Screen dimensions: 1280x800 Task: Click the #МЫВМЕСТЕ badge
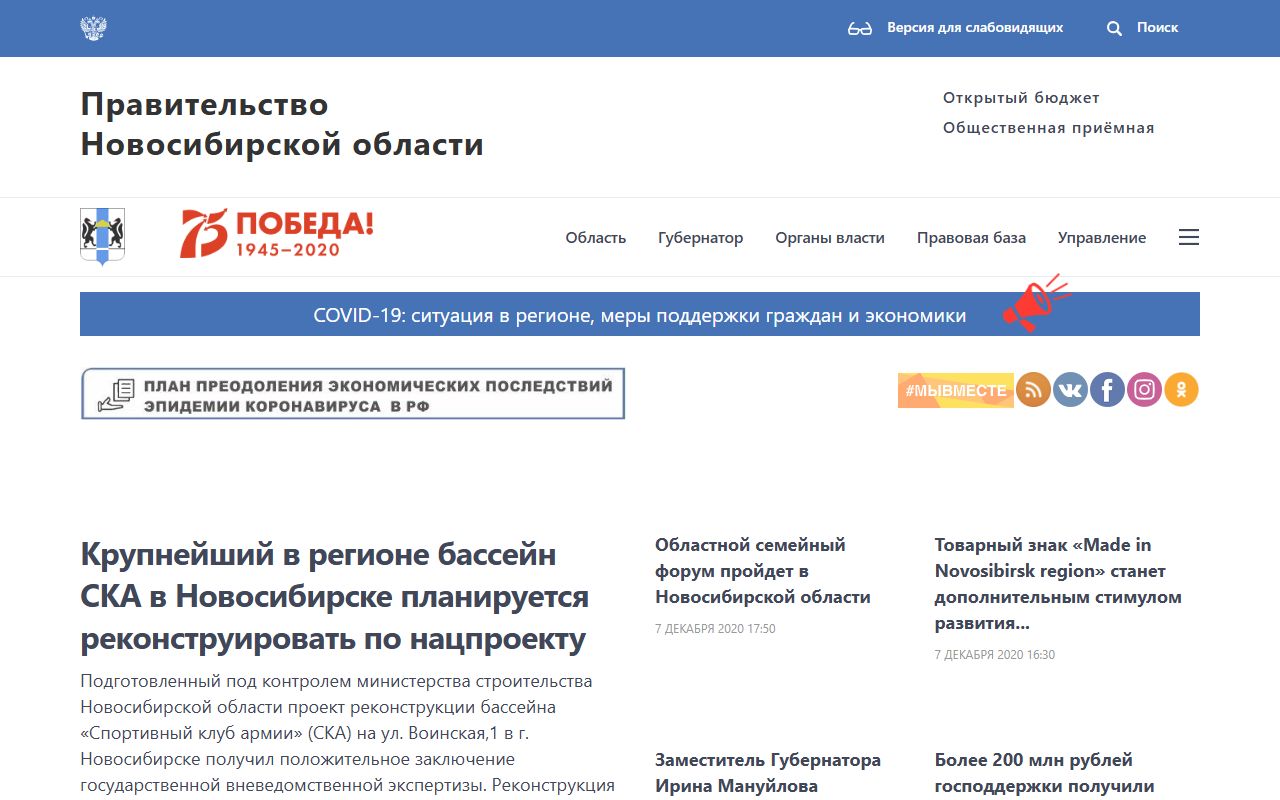(956, 390)
